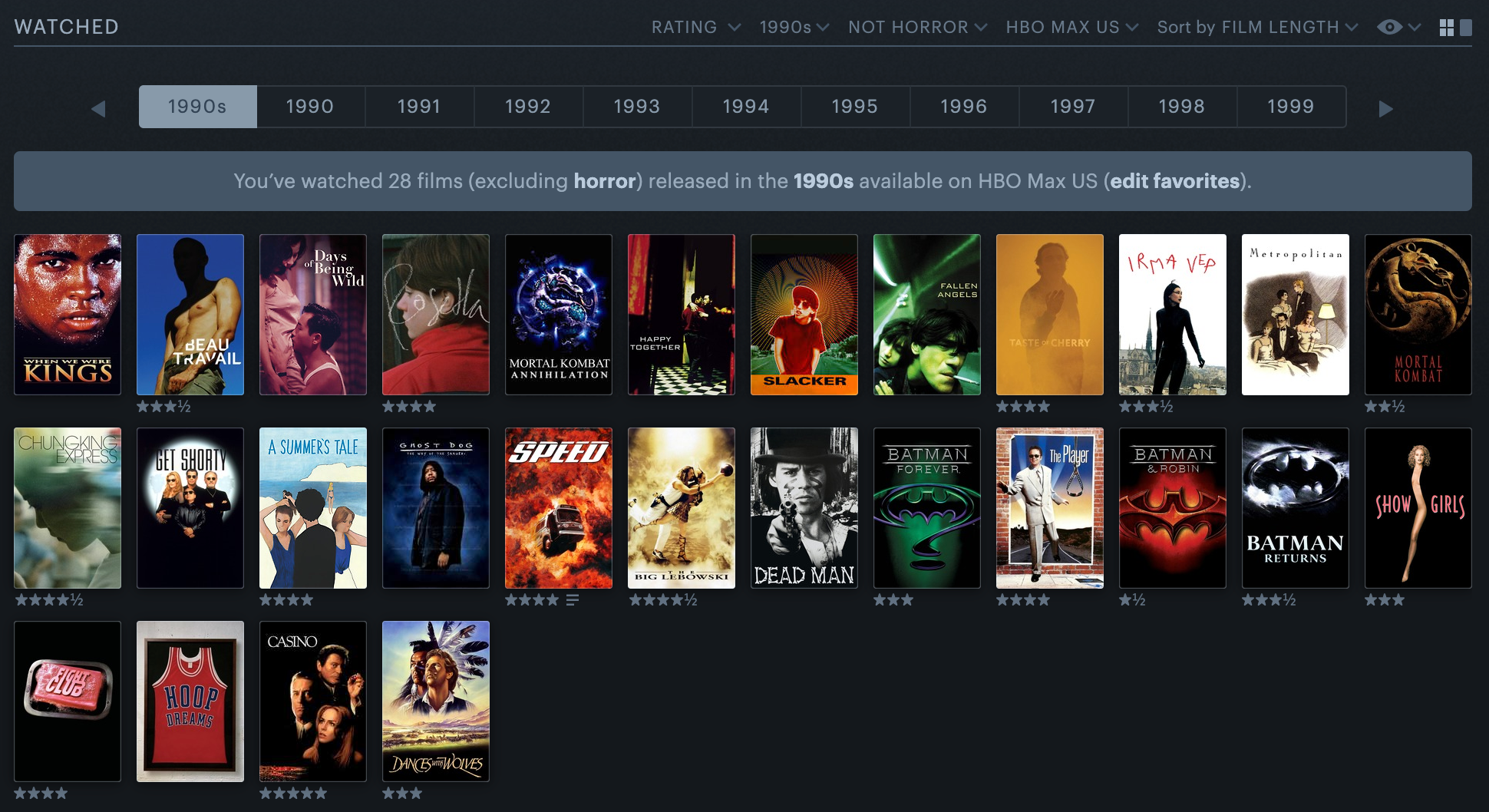The width and height of the screenshot is (1489, 812).
Task: Switch to the large poster view icon
Action: point(1466,28)
